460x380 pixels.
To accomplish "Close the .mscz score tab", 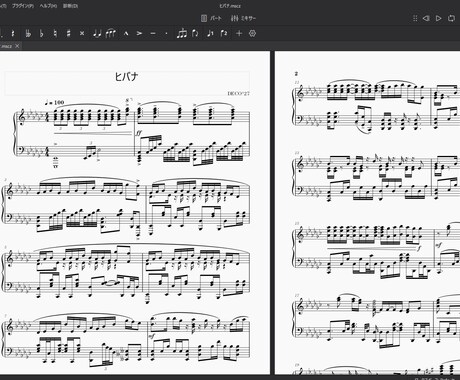I will pyautogui.click(x=17, y=46).
